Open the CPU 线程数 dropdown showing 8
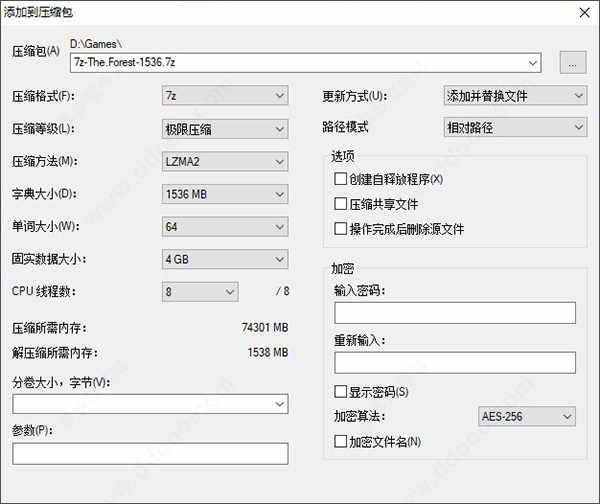 [200, 292]
